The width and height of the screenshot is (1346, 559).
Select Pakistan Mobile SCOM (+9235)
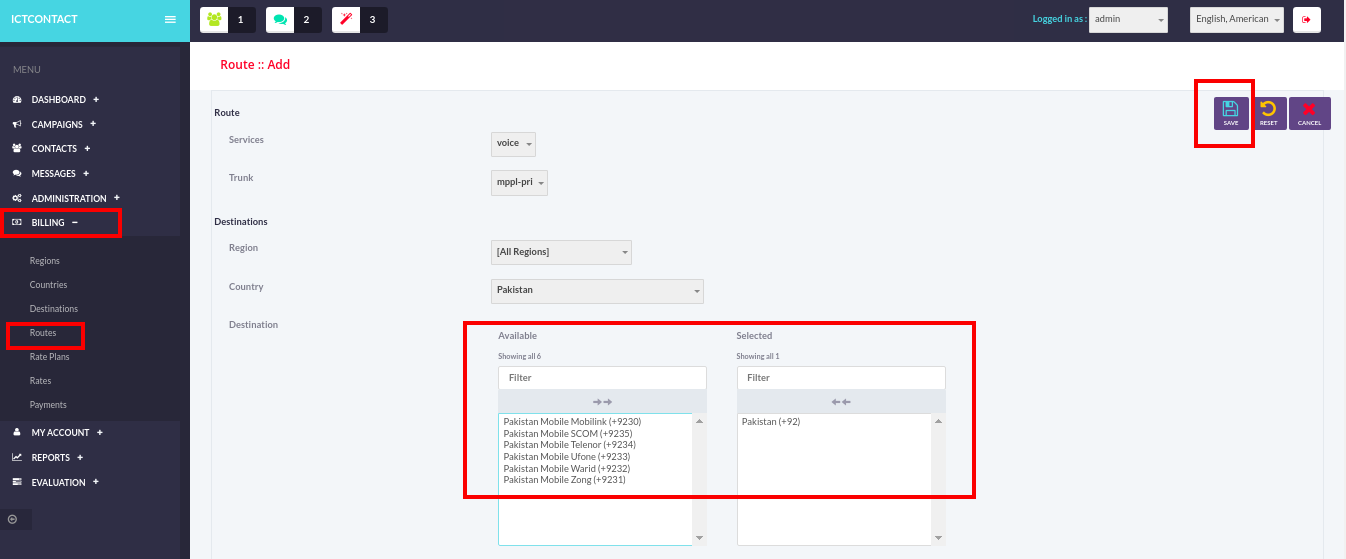(x=568, y=434)
